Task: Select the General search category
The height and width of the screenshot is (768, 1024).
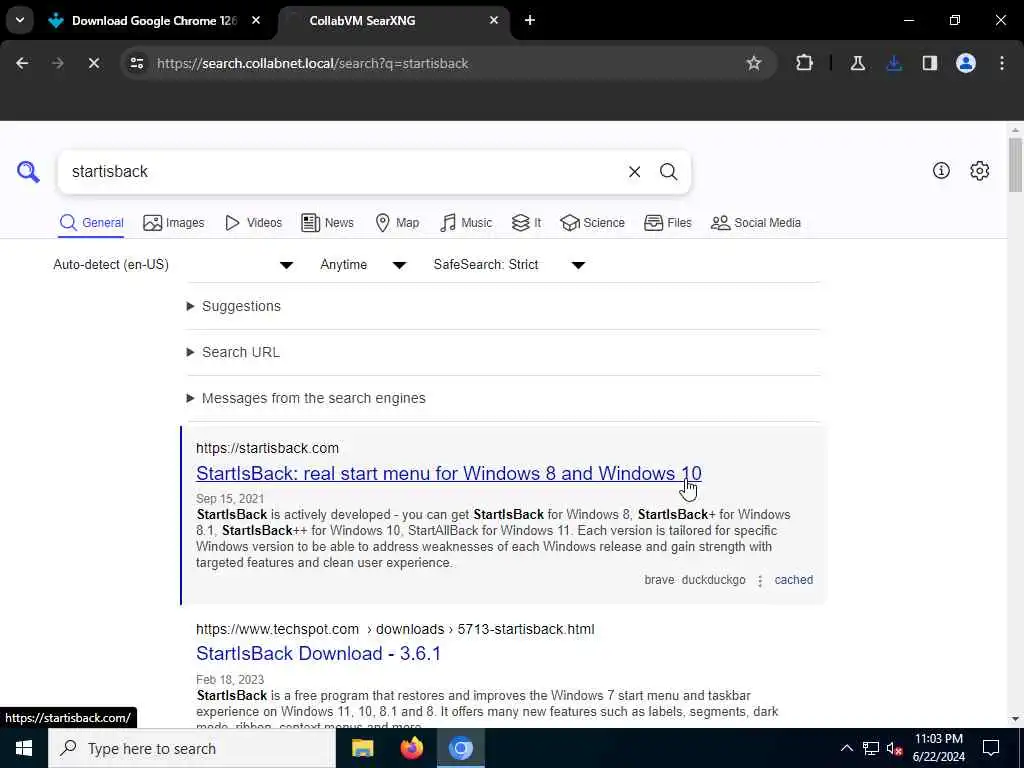Action: 91,223
